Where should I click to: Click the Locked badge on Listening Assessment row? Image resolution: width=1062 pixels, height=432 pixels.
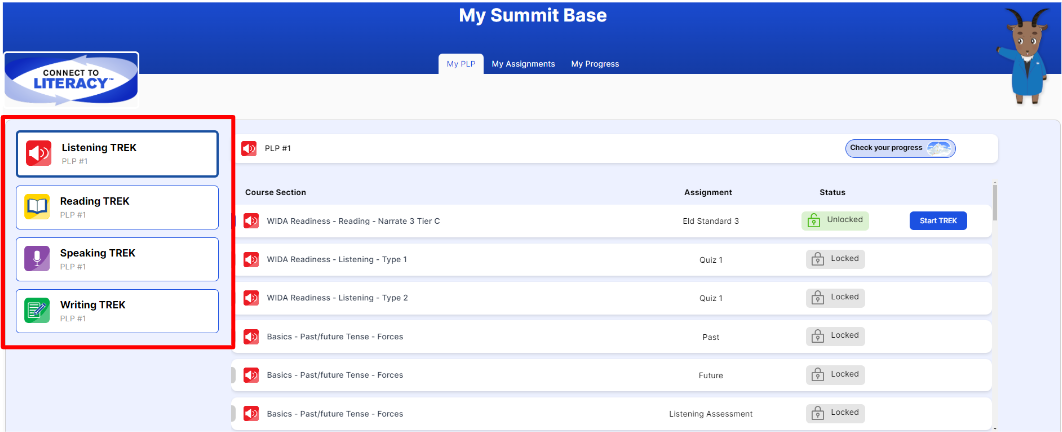tap(835, 413)
